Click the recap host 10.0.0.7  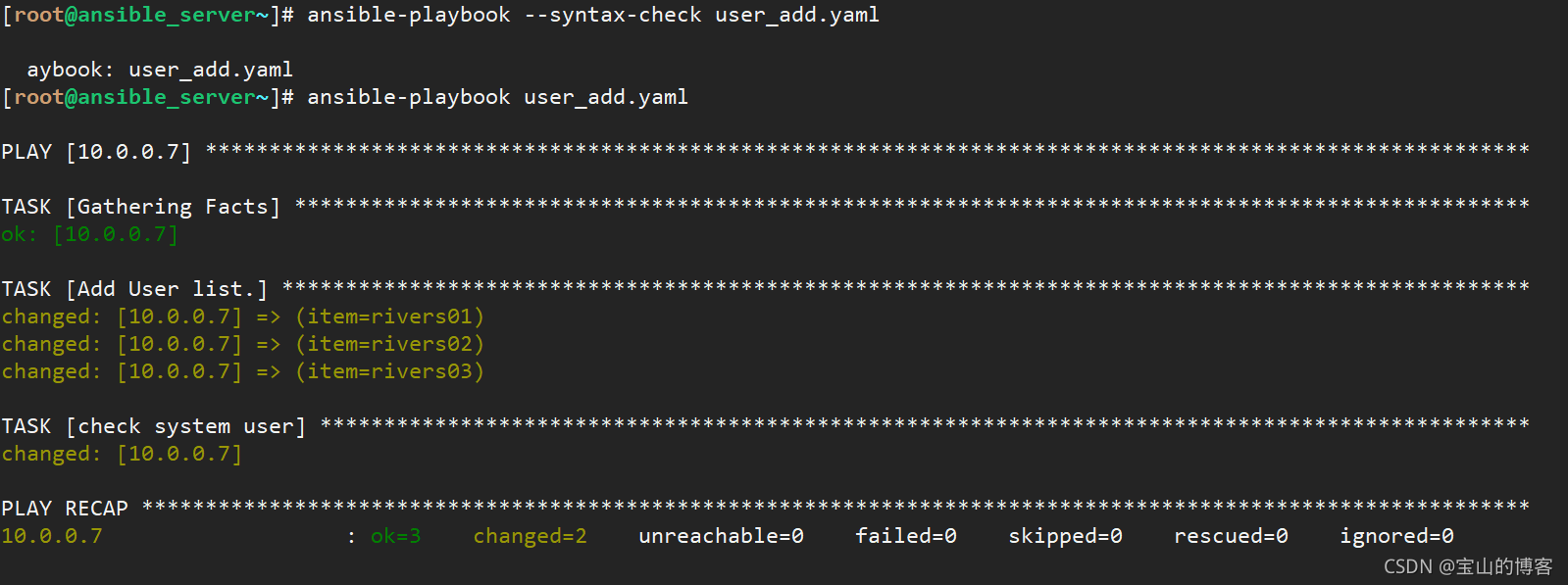[x=52, y=536]
